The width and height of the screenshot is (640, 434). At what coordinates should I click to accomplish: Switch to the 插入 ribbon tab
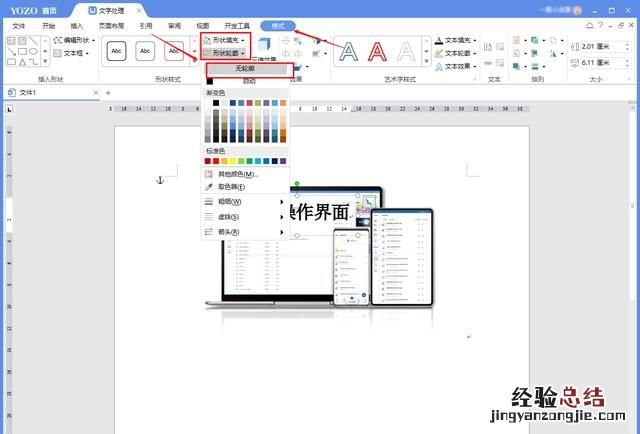point(76,26)
